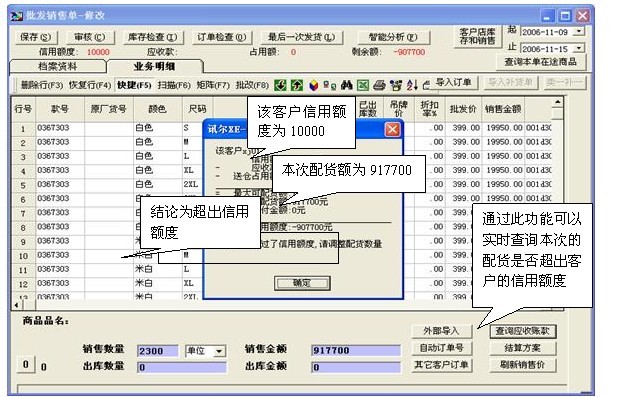Click the colored cube icon in toolbar
The height and width of the screenshot is (397, 623).
click(313, 85)
